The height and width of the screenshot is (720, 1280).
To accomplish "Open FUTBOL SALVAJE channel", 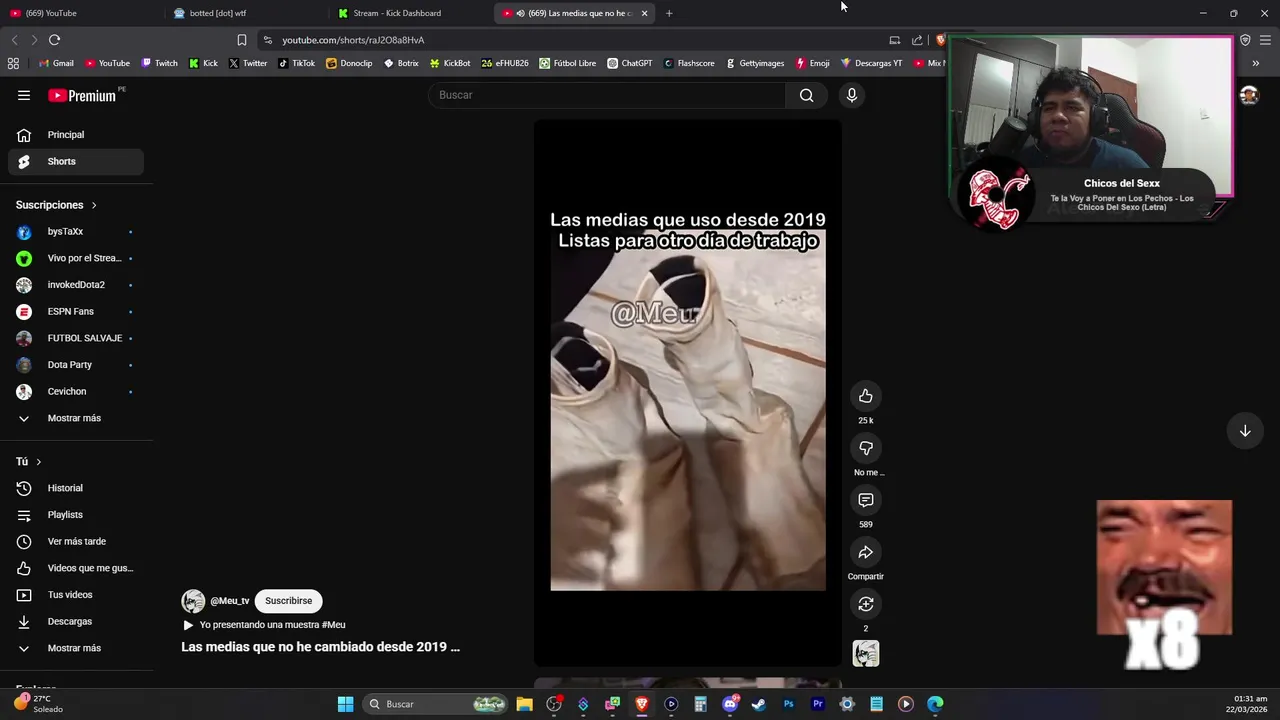I will [x=76, y=338].
